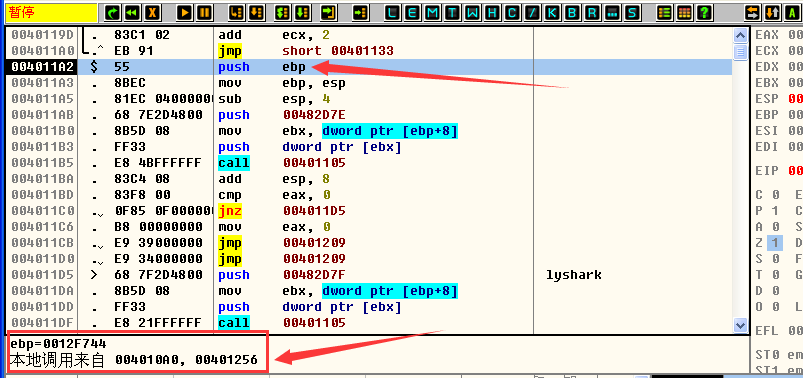
Task: Click the 'lyshark' comment text
Action: (574, 275)
